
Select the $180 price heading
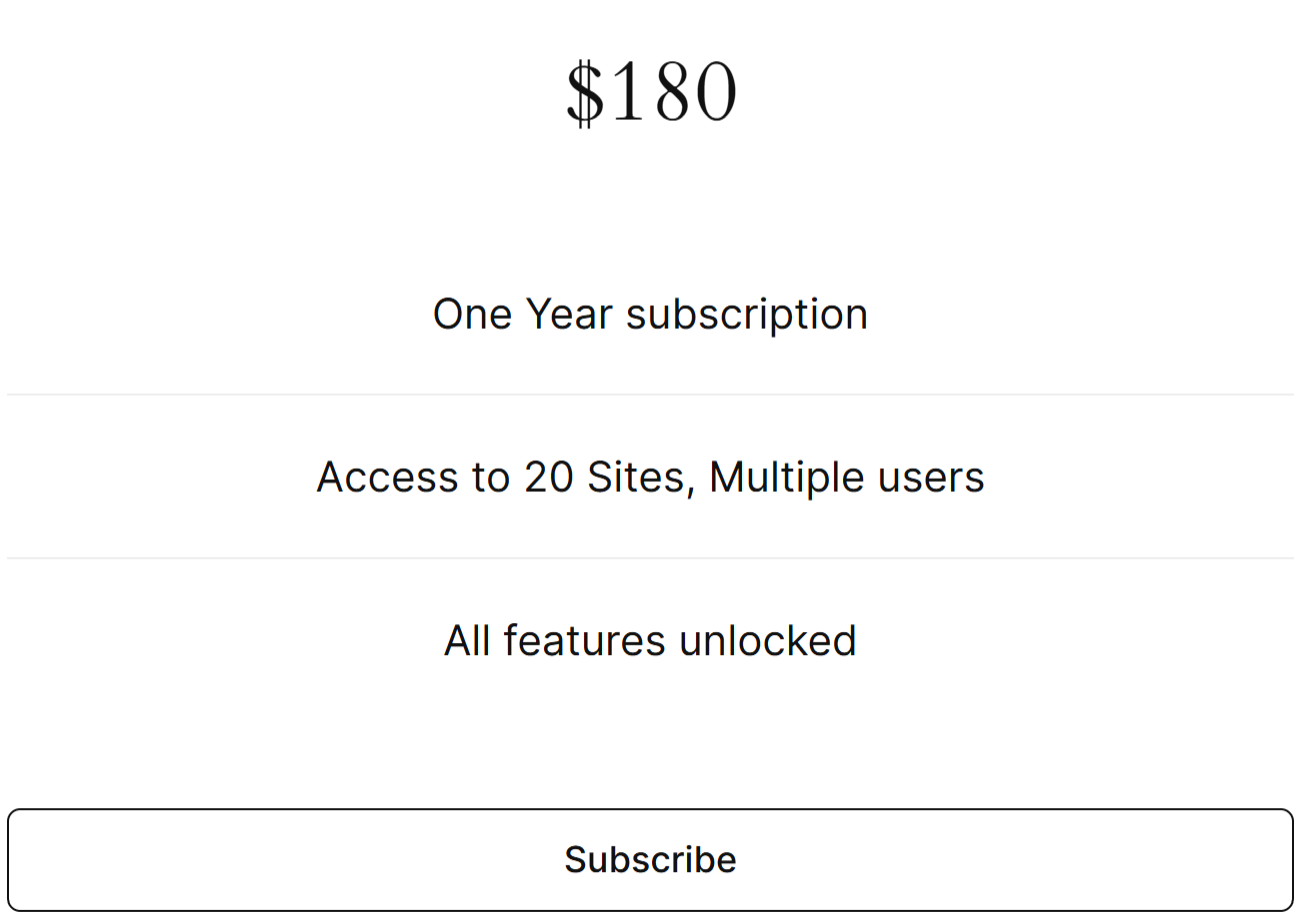(x=651, y=93)
